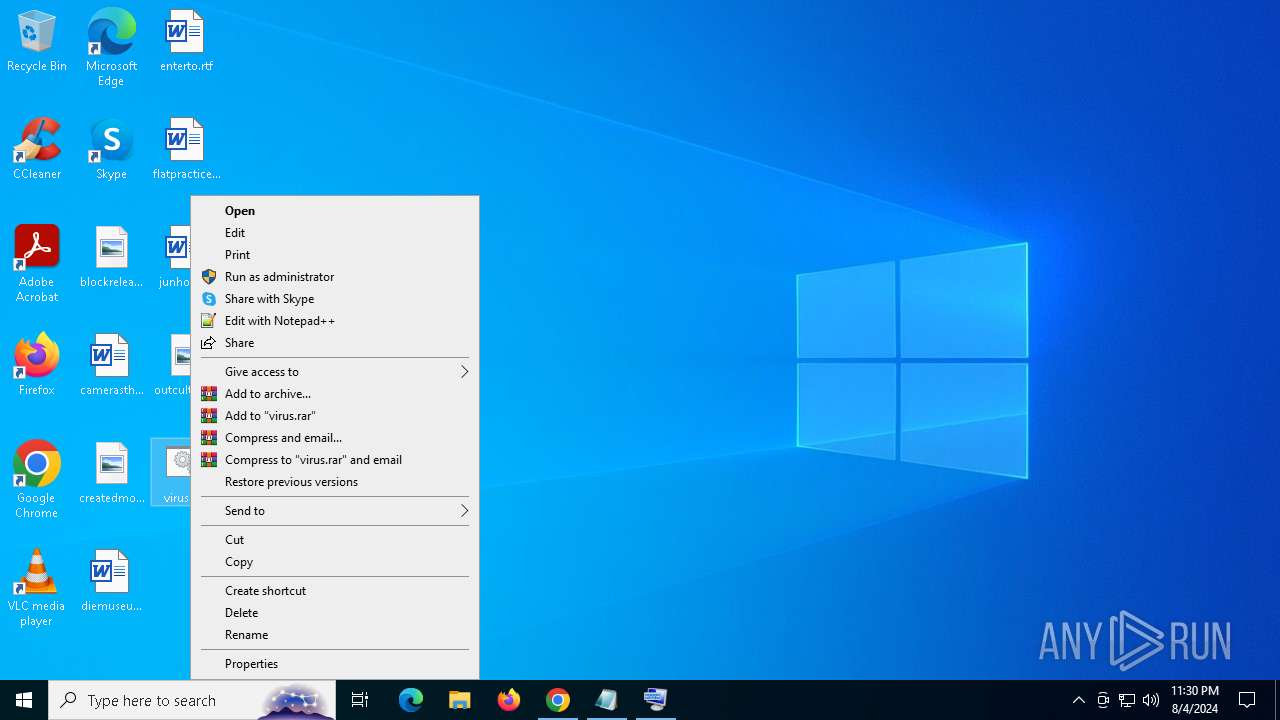Image resolution: width=1280 pixels, height=720 pixels.
Task: Choose Cut in the context menu
Action: [x=335, y=540]
